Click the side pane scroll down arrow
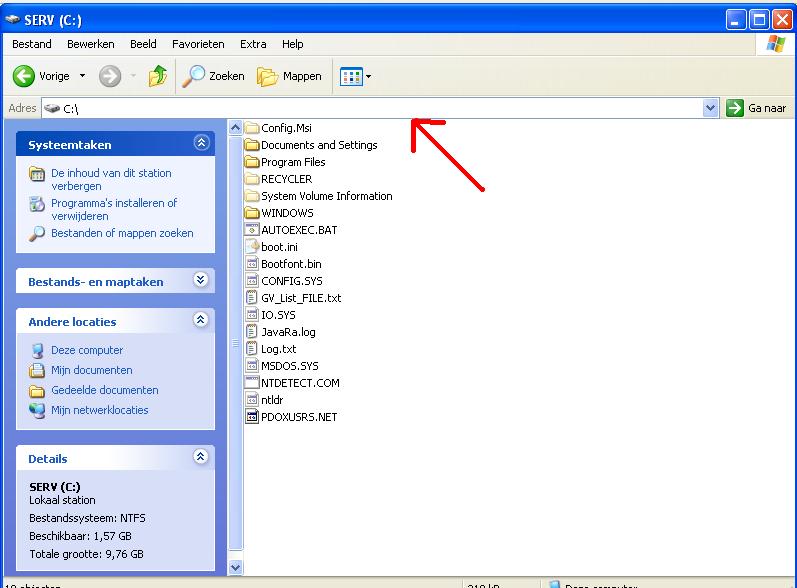Screen dimensions: 797x588 point(235,567)
